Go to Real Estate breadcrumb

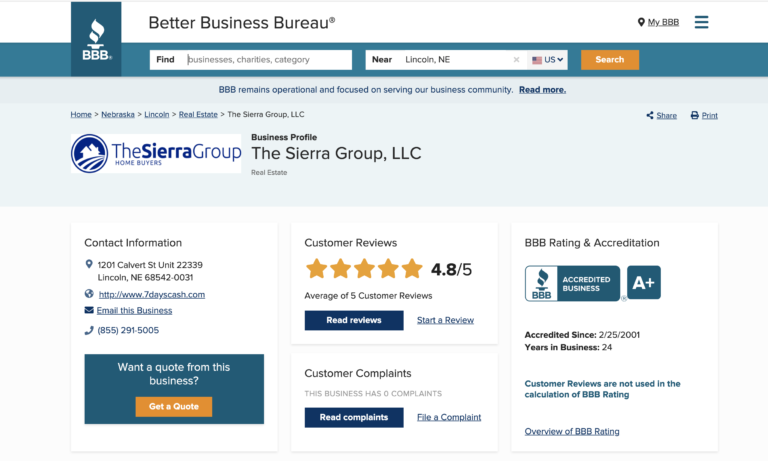(x=198, y=115)
